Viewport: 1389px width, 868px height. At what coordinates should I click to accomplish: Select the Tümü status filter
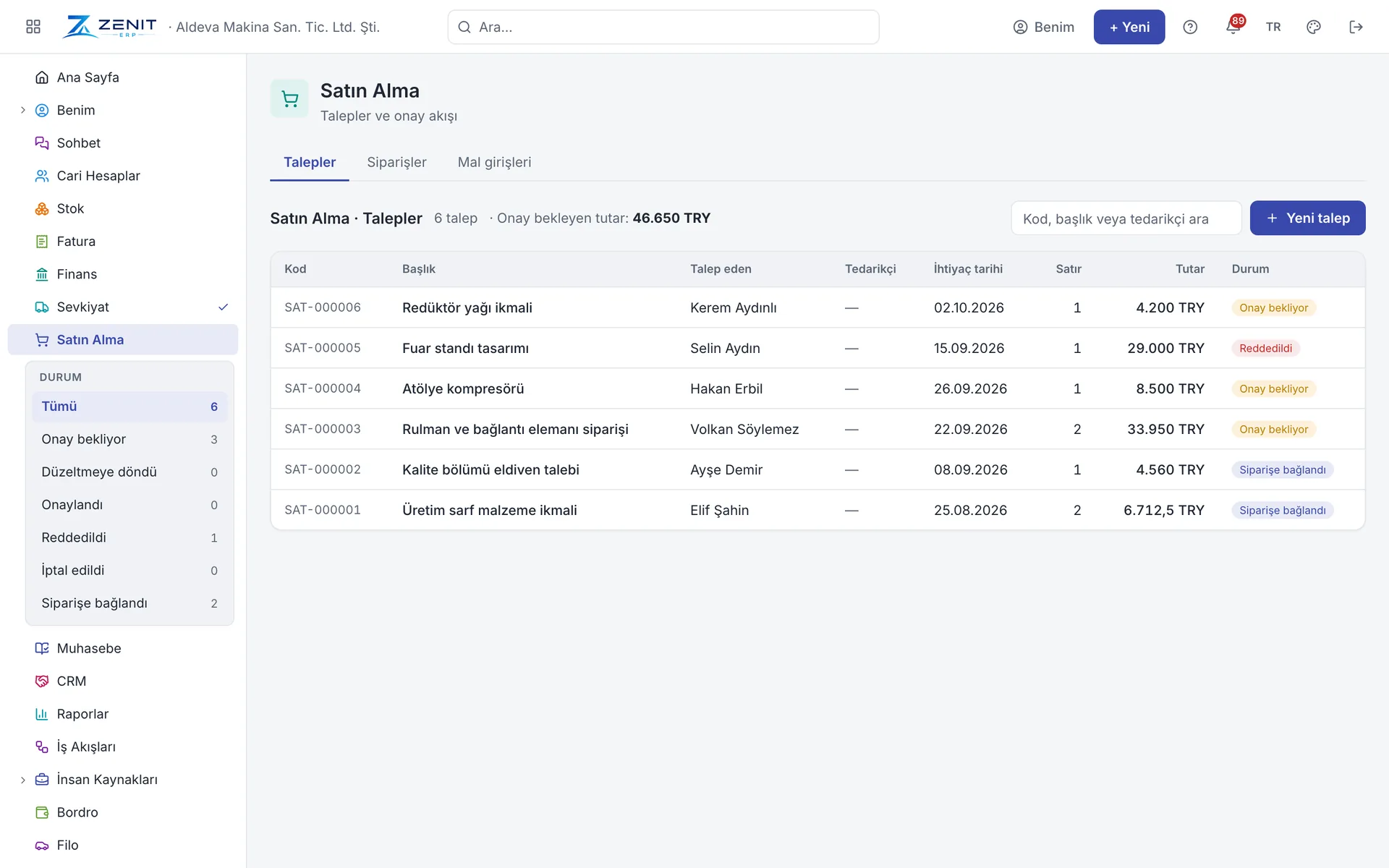pyautogui.click(x=129, y=407)
